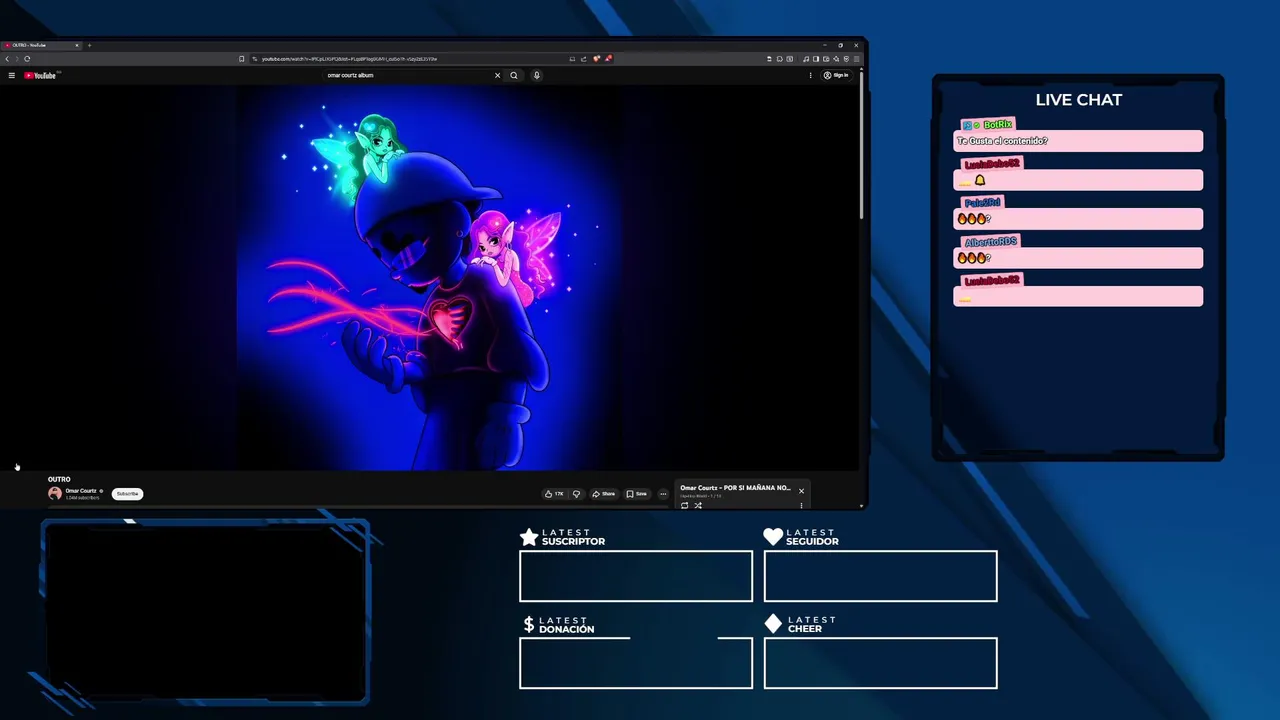Screen dimensions: 1280x720
Task: Reload the YouTube page
Action: click(x=27, y=59)
